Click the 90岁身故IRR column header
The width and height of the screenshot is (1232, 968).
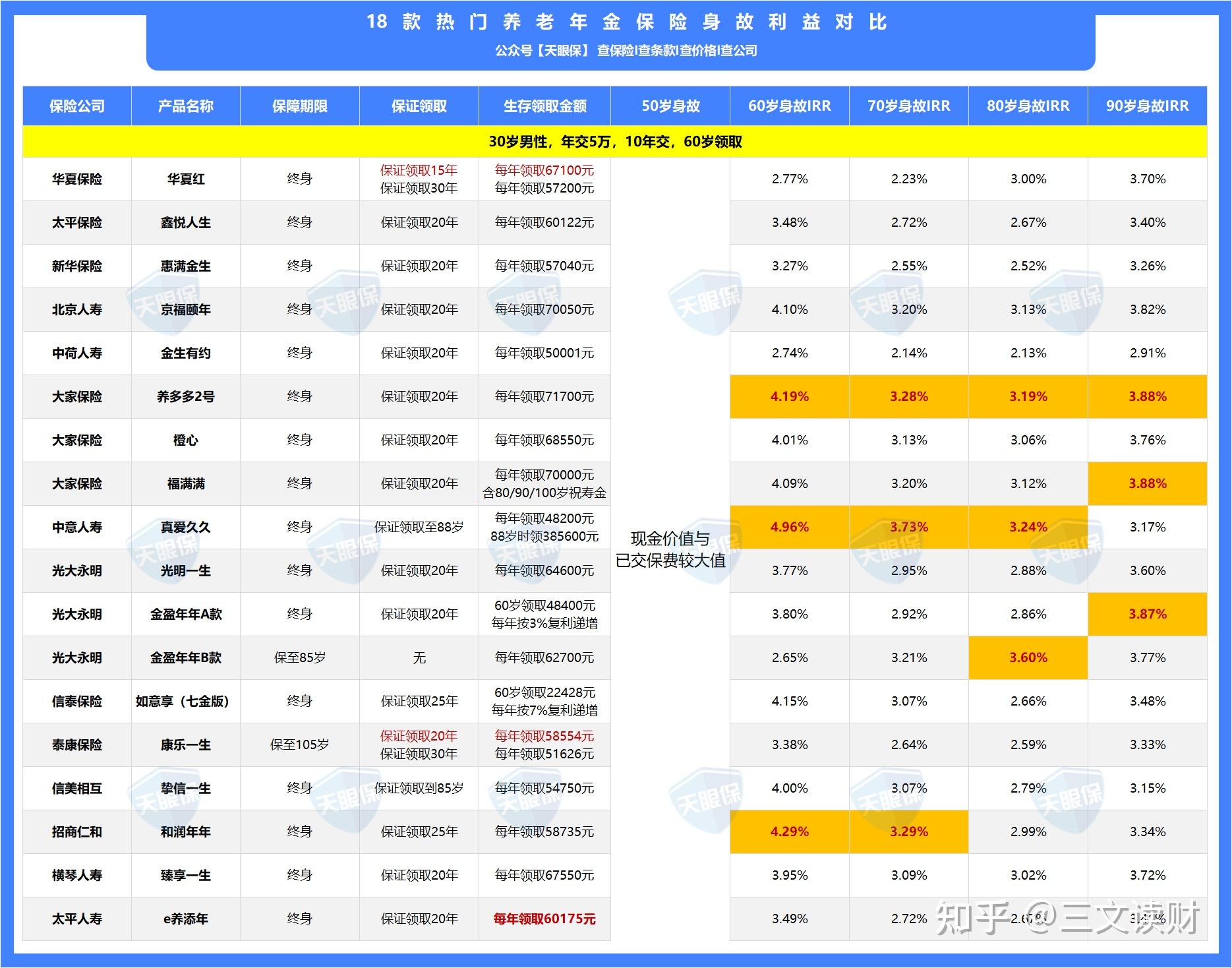tap(1148, 106)
